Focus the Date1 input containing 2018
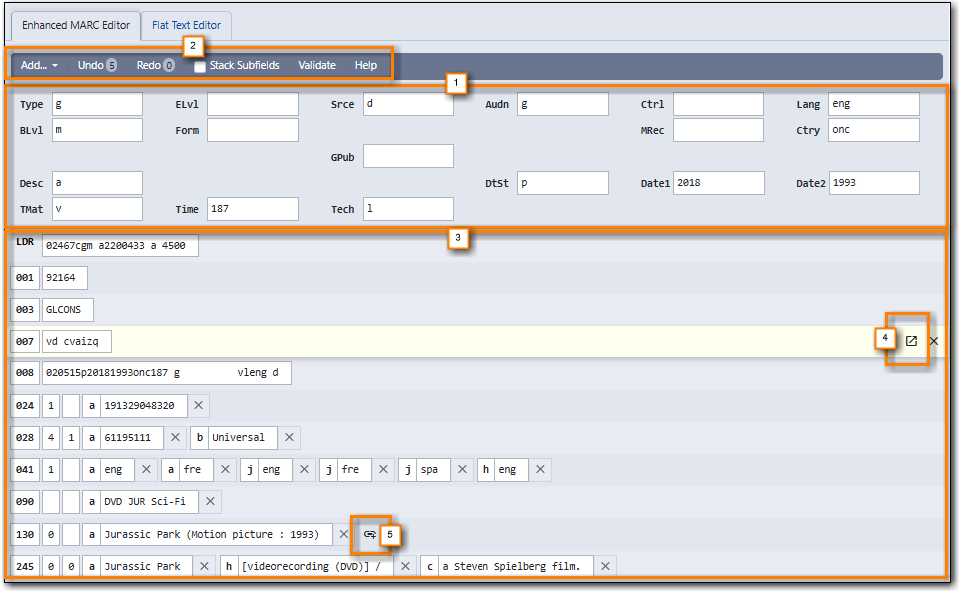959x591 pixels. coord(718,183)
